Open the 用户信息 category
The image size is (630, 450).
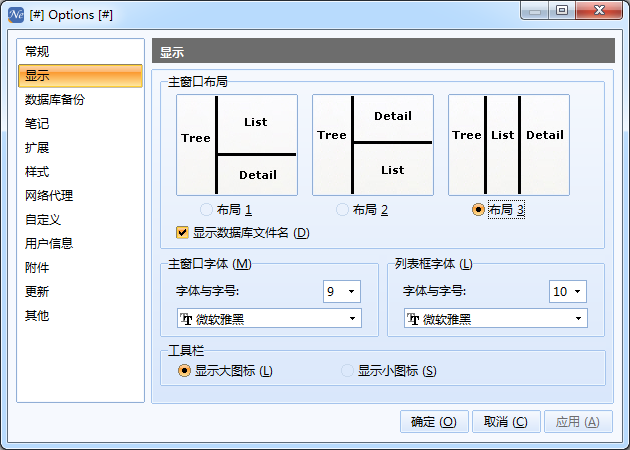click(49, 243)
